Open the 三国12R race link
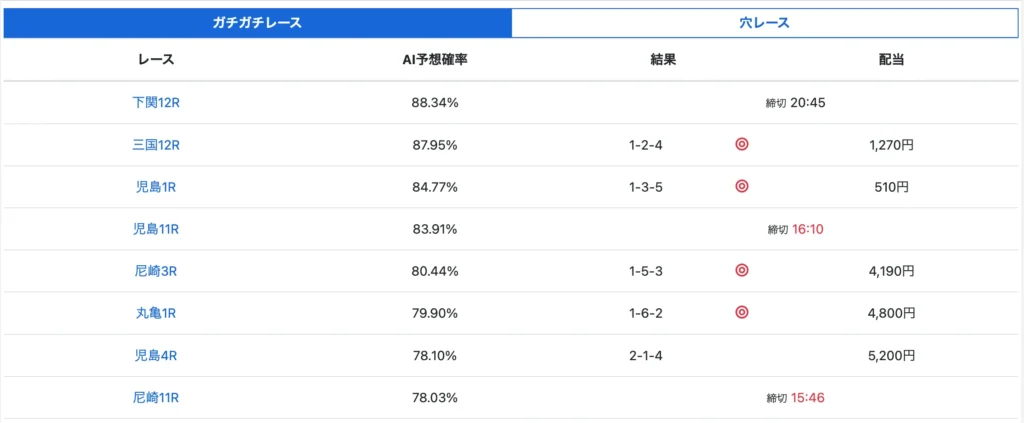Image resolution: width=1024 pixels, height=423 pixels. click(155, 145)
